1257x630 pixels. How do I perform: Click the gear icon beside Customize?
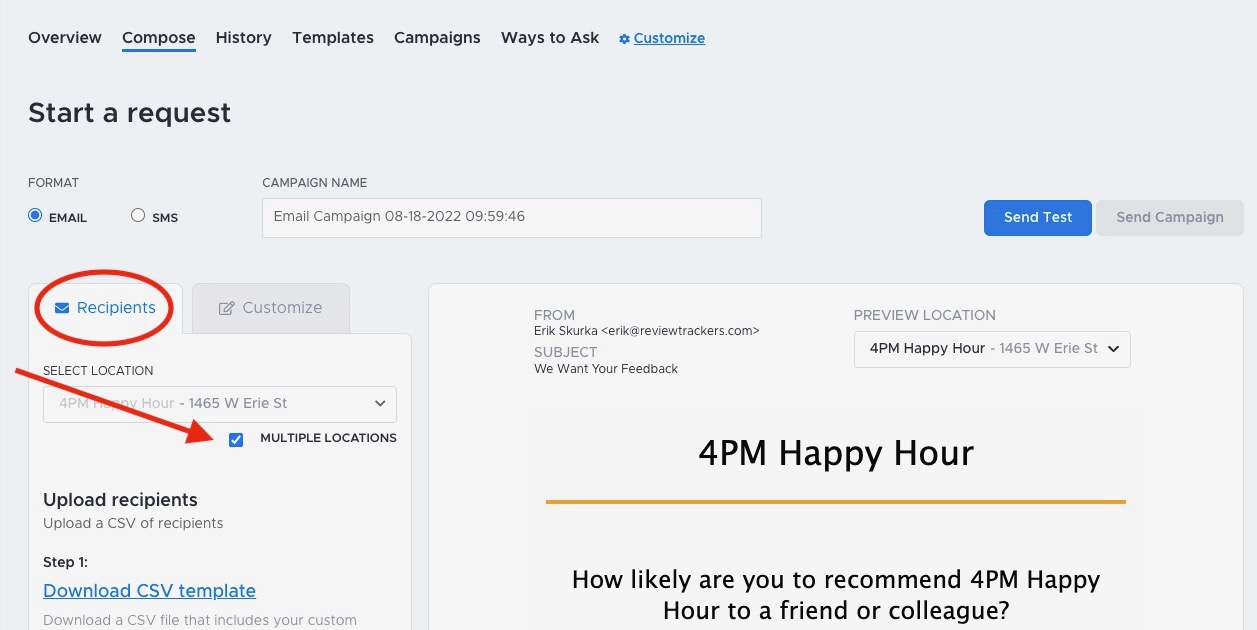click(x=624, y=39)
